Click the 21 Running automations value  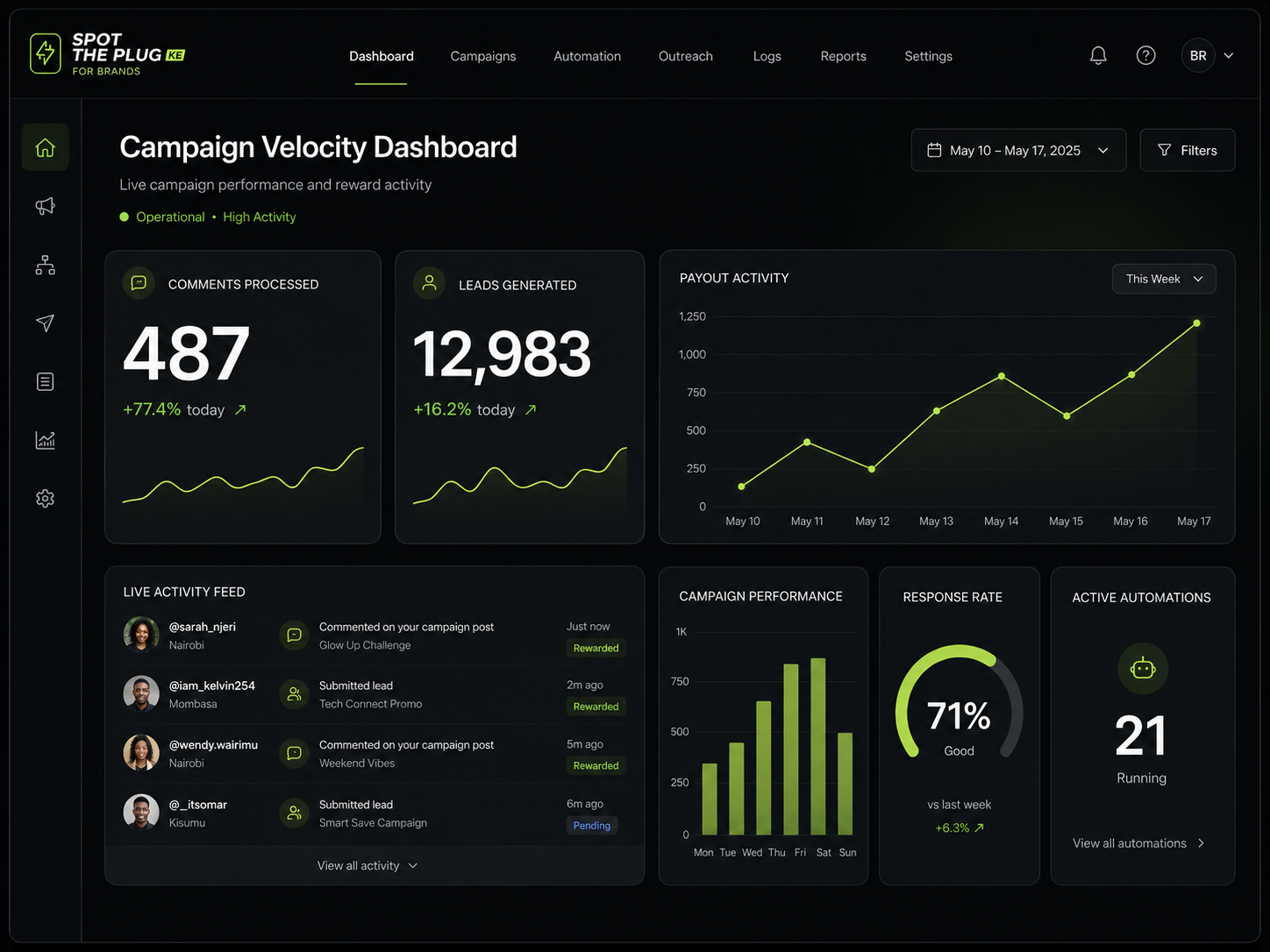pos(1141,735)
